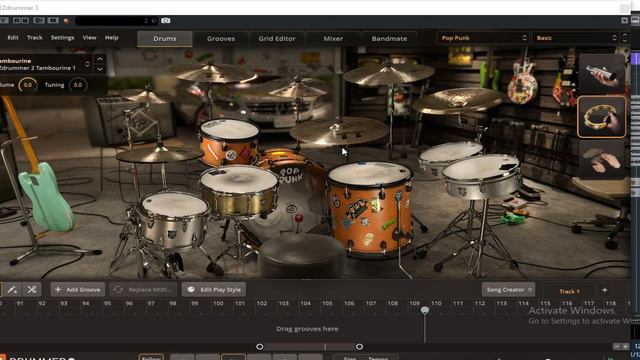
Task: Open the Track menu
Action: (x=35, y=38)
